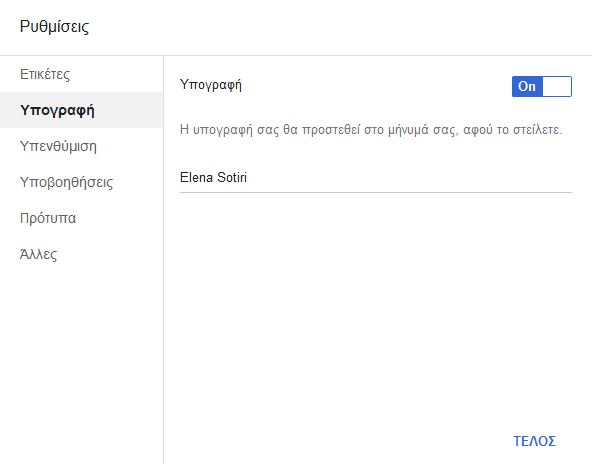Go to the Πρότυπα settings tab
The image size is (592, 464).
pos(82,218)
